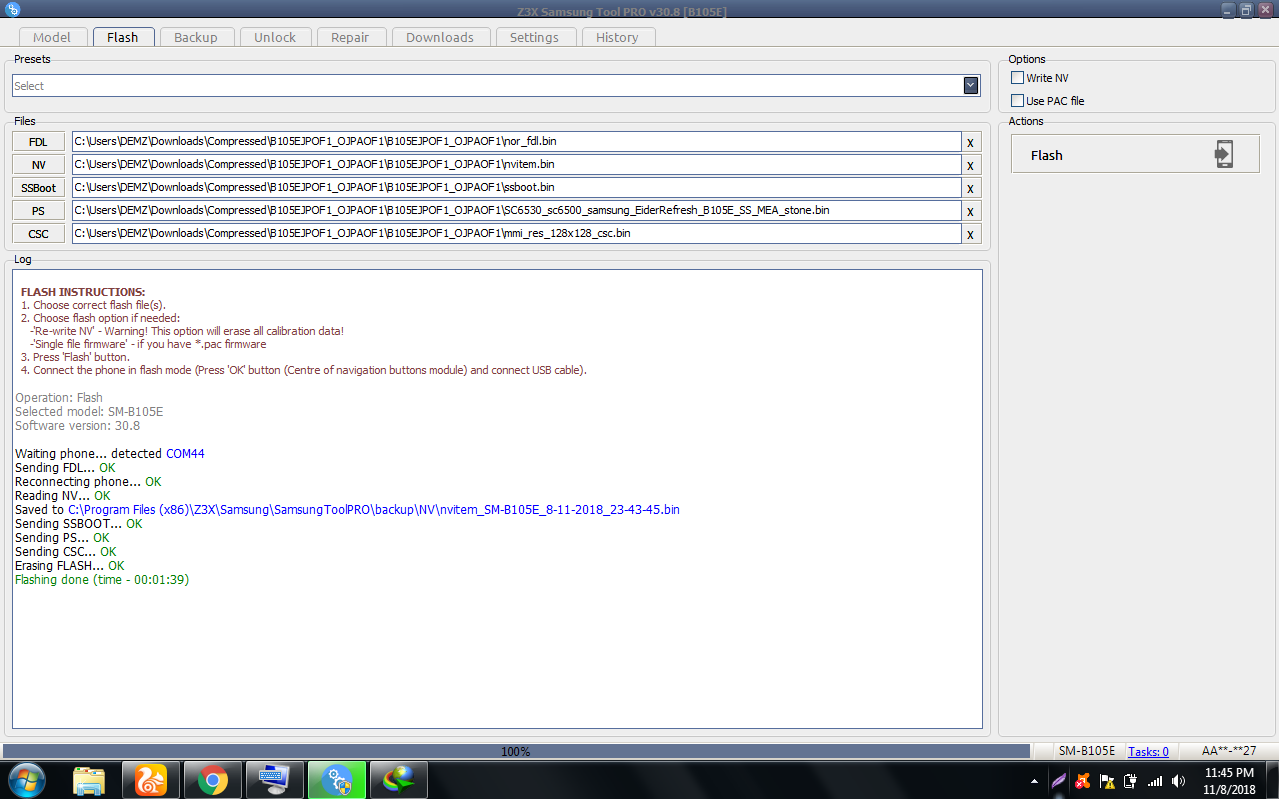This screenshot has width=1279, height=799.
Task: Open the computer monitor taskbar app
Action: coord(275,780)
